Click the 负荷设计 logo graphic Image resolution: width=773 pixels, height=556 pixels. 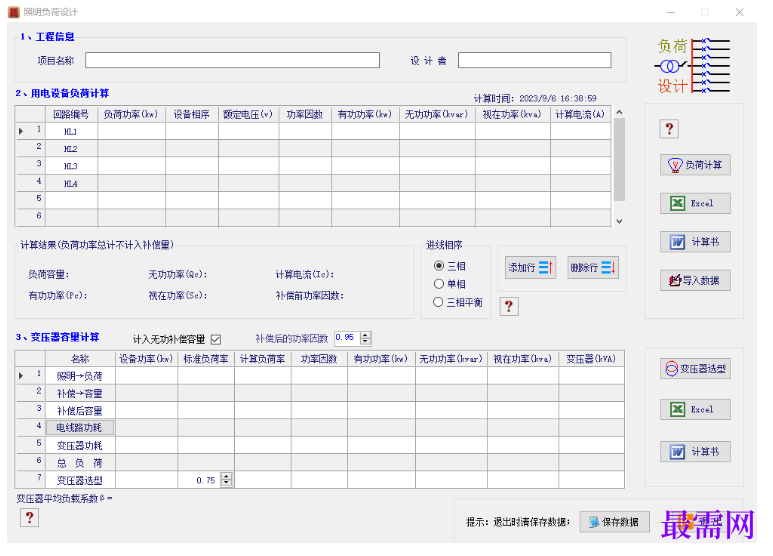click(694, 66)
